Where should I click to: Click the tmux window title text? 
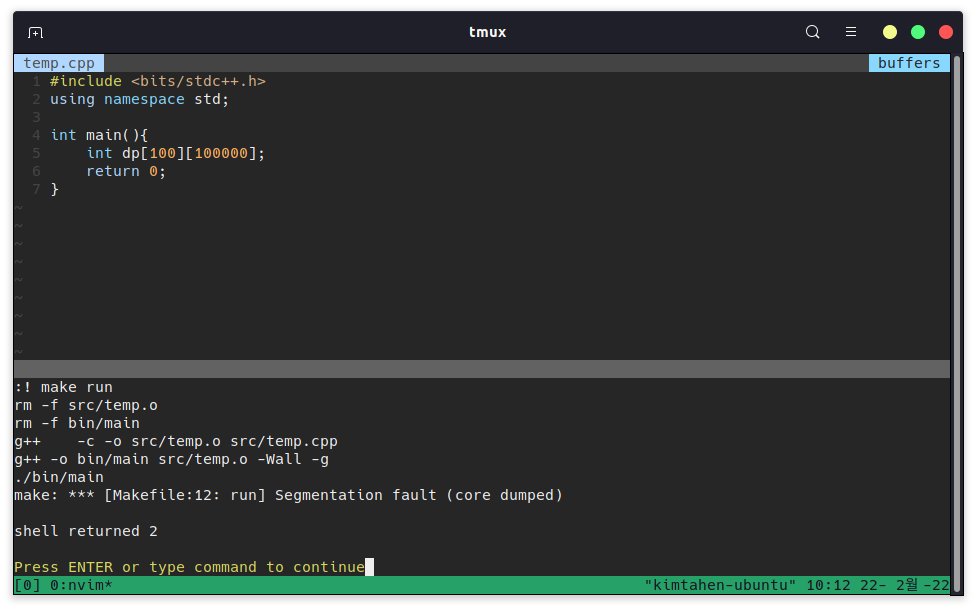487,32
